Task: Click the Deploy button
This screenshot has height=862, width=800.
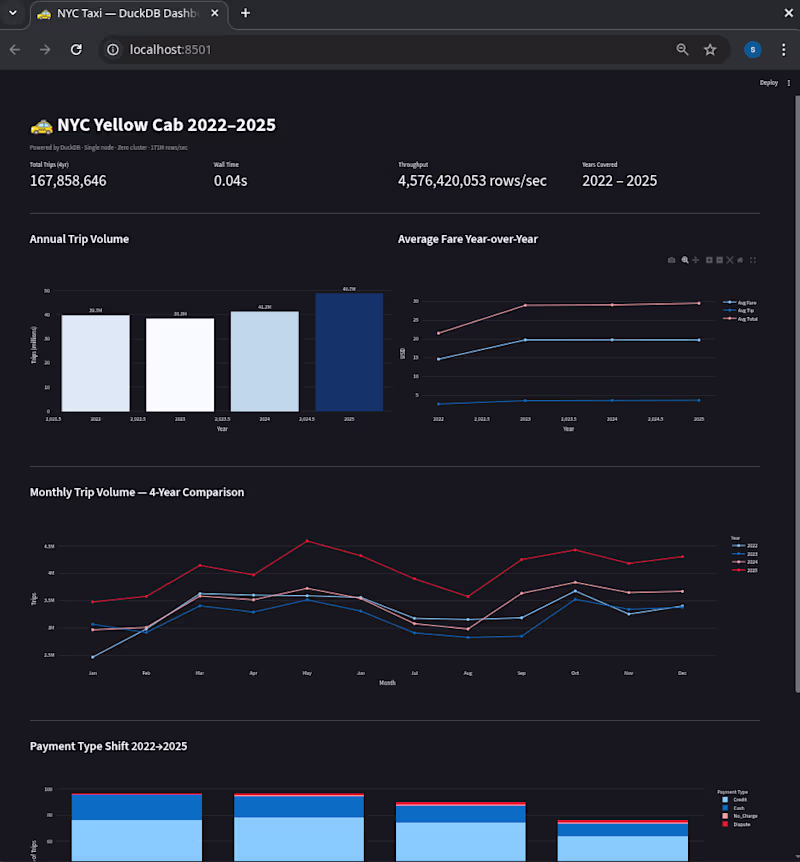Action: (769, 83)
